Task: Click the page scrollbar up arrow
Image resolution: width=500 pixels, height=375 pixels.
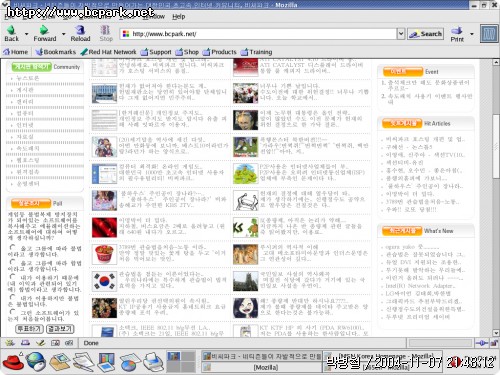Action: [496, 63]
